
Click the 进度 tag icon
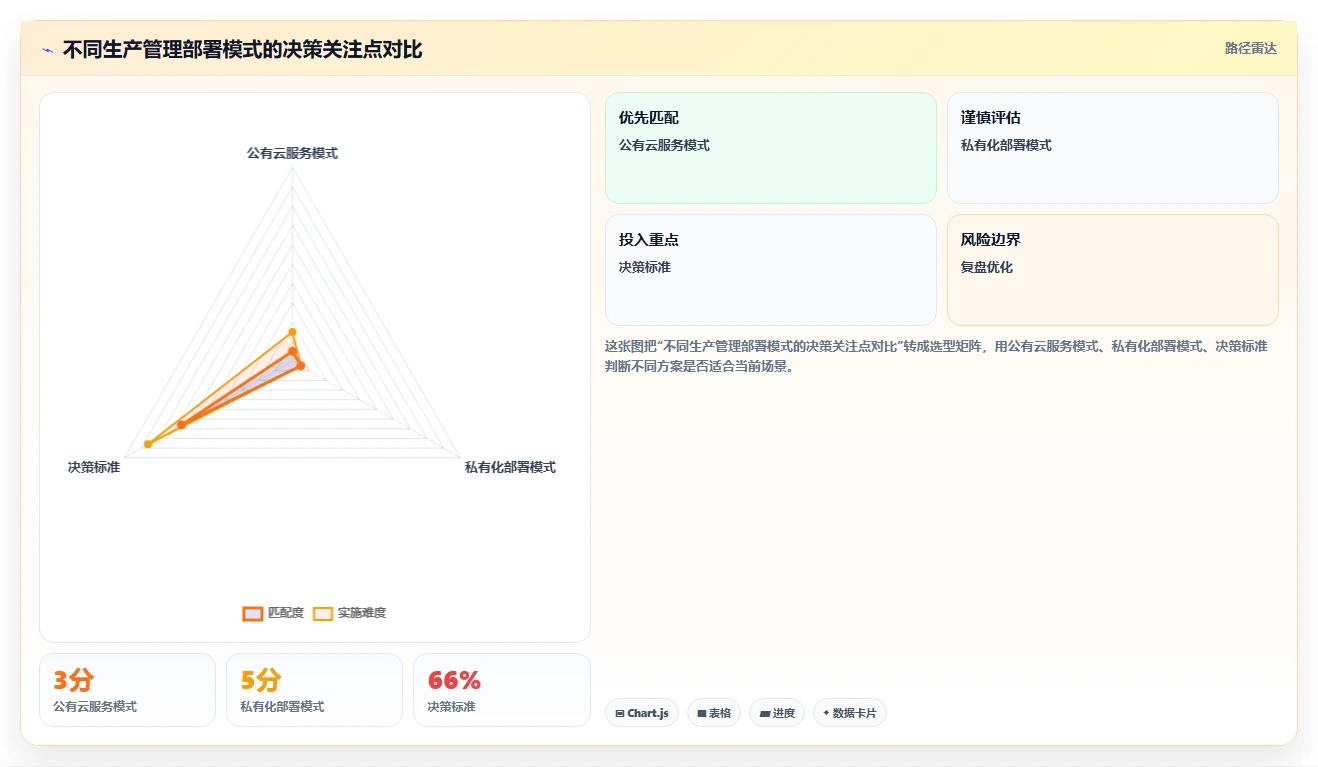[x=764, y=714]
